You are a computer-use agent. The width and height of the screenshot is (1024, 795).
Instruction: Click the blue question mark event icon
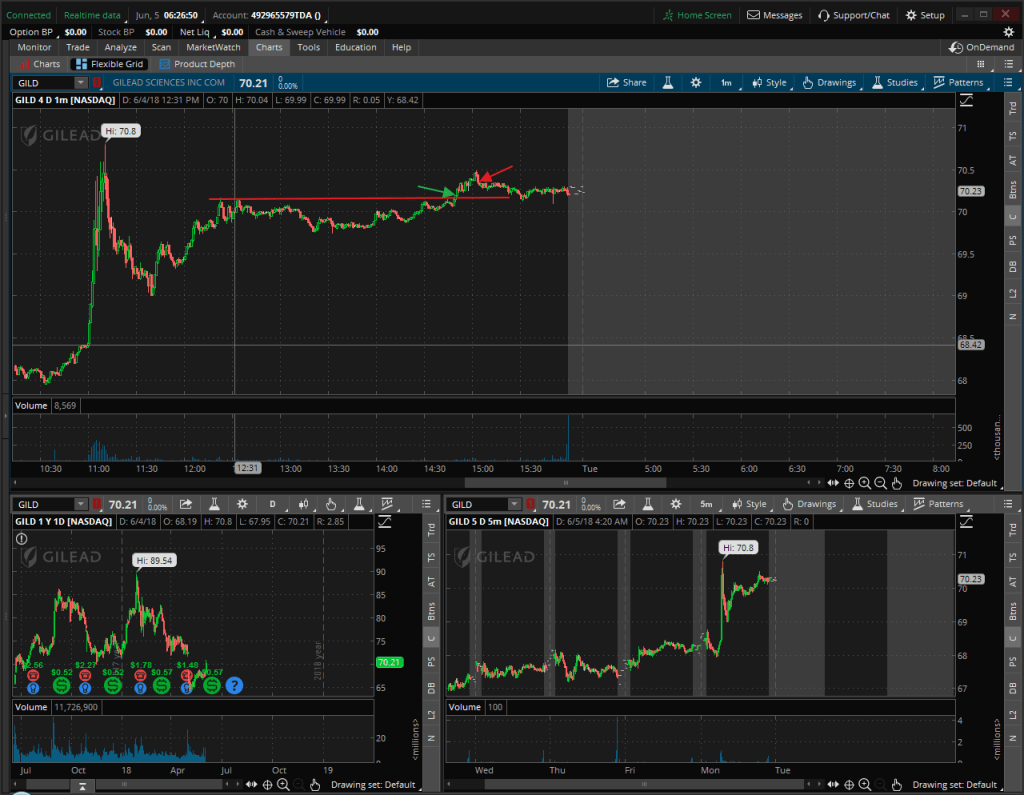pos(234,686)
